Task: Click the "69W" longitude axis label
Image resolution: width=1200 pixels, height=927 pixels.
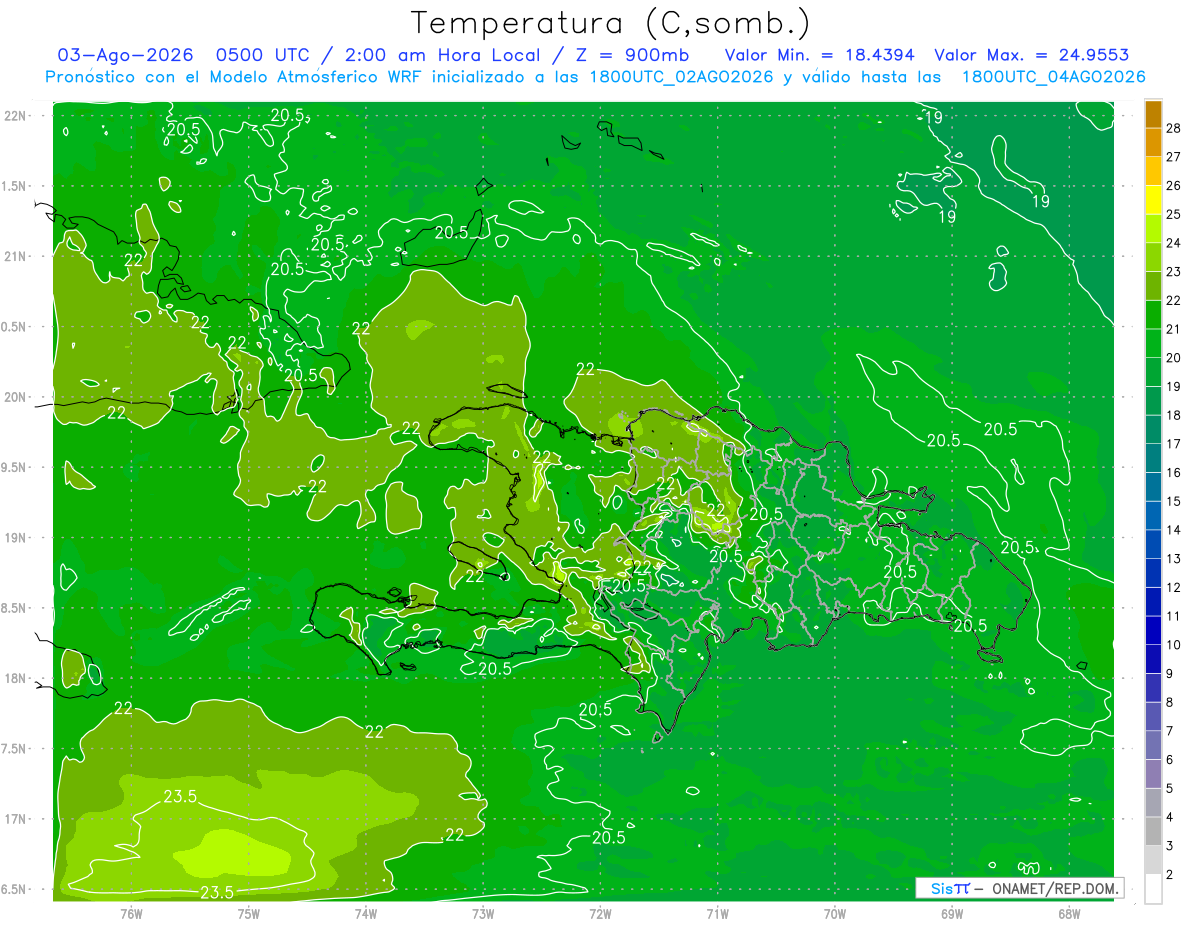Action: [x=952, y=913]
